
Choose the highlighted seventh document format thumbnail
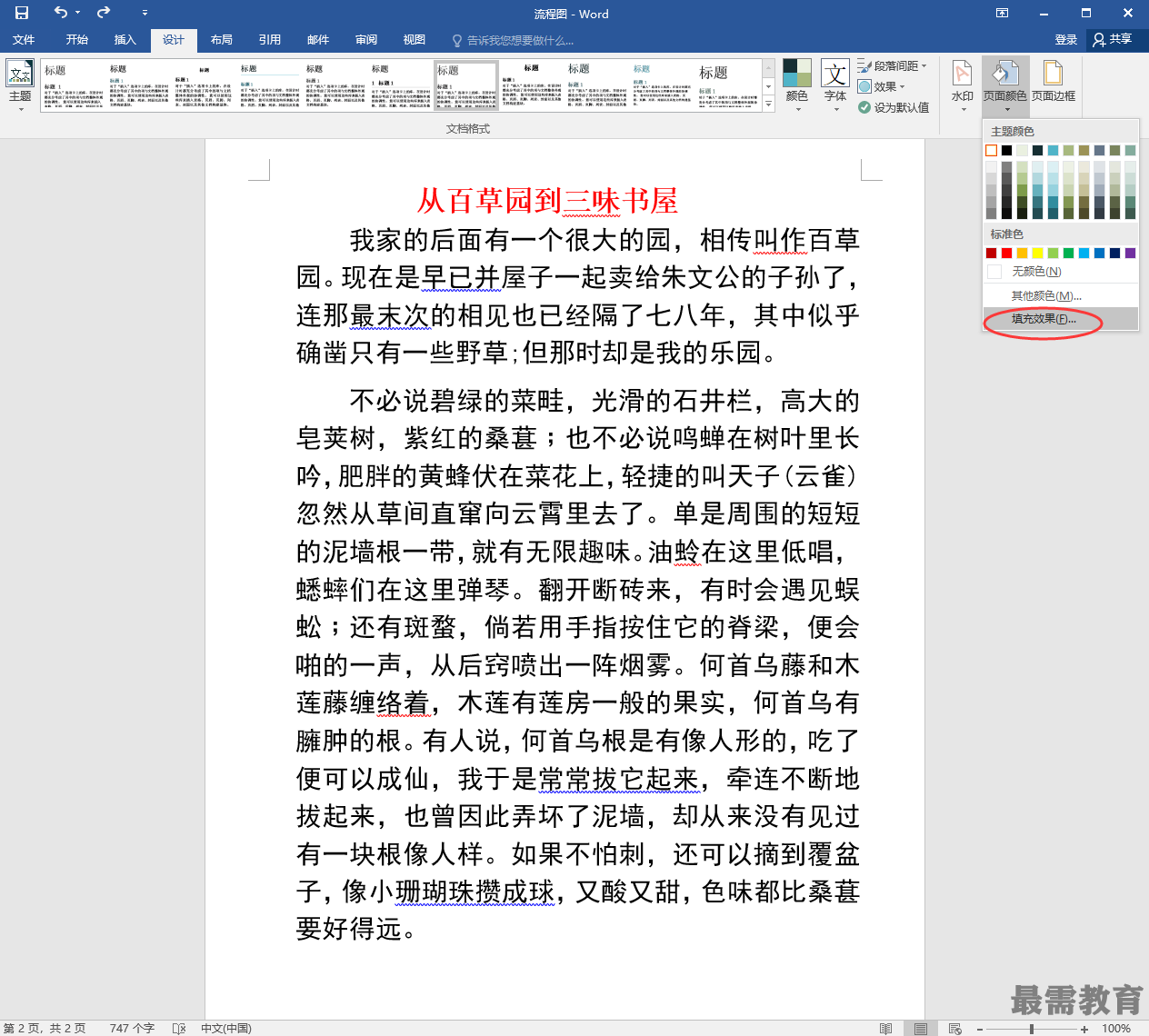click(466, 85)
